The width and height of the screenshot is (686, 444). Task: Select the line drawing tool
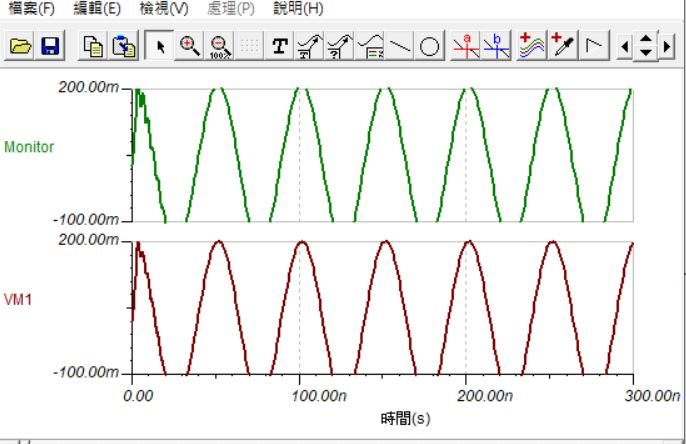point(399,45)
